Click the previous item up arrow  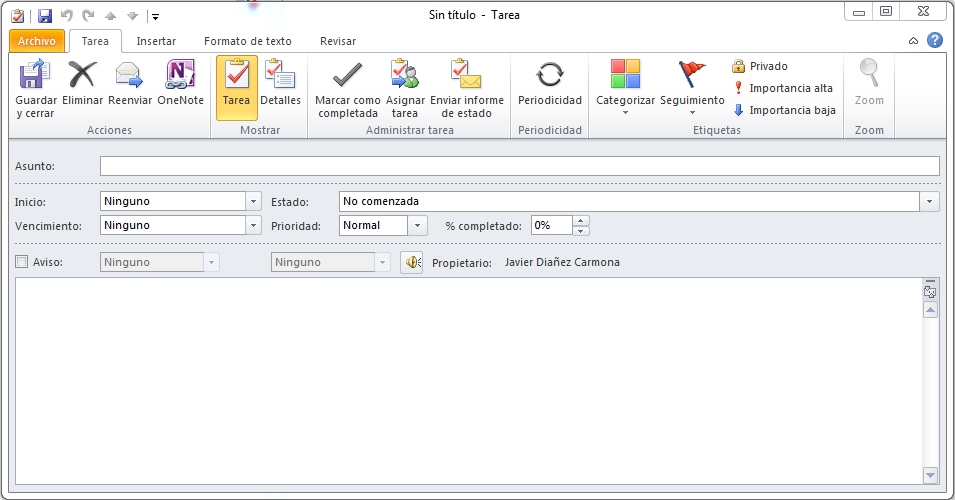point(110,16)
